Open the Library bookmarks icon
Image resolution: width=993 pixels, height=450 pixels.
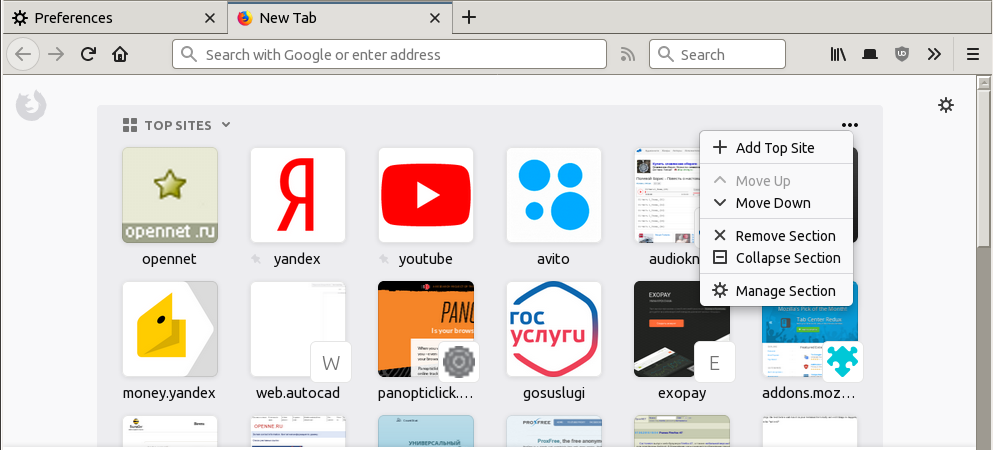(838, 54)
